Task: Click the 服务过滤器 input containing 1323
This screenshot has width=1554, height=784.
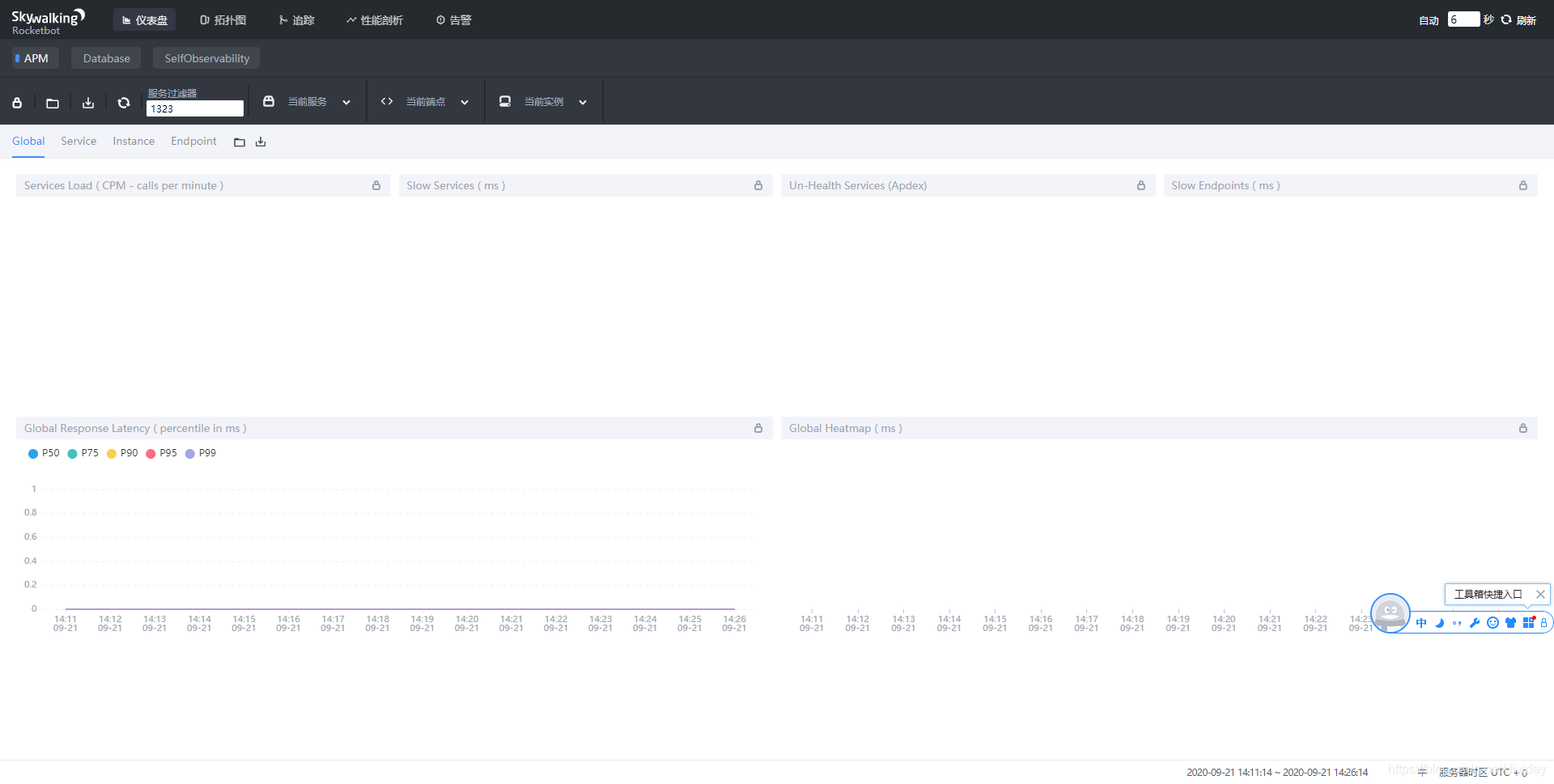Action: (195, 108)
